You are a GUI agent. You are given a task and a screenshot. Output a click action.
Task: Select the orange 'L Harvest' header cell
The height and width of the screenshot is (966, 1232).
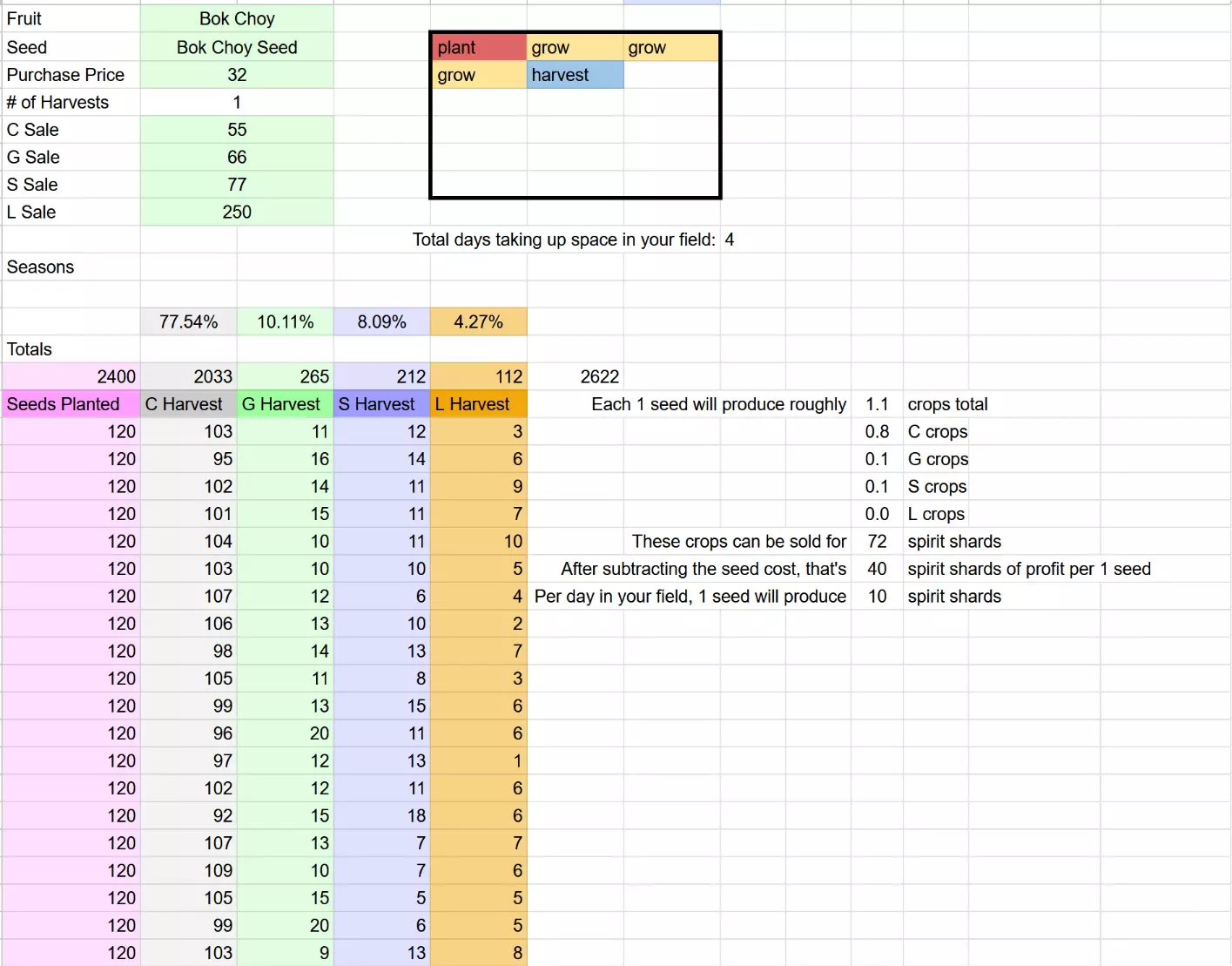478,404
